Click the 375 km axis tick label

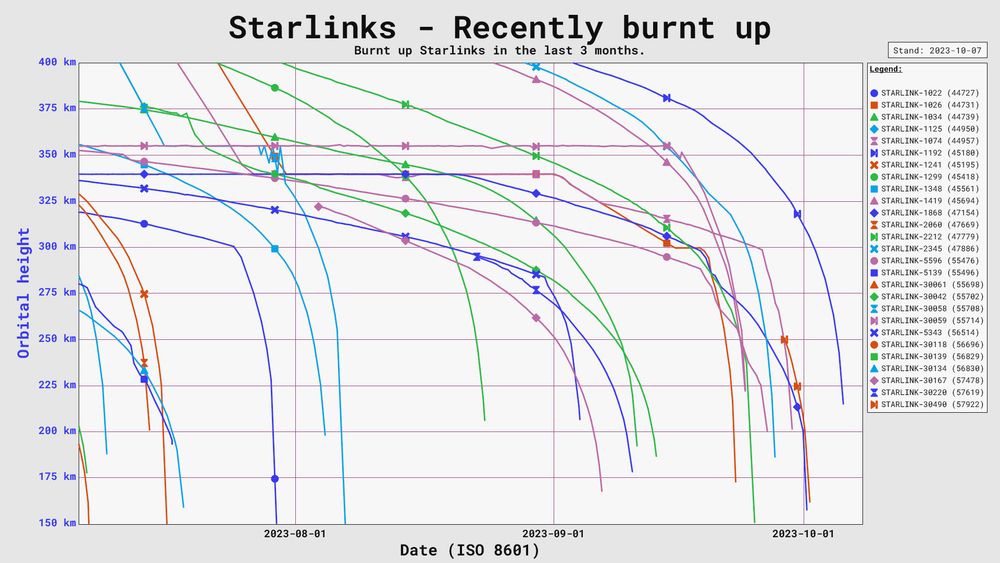pyautogui.click(x=57, y=108)
